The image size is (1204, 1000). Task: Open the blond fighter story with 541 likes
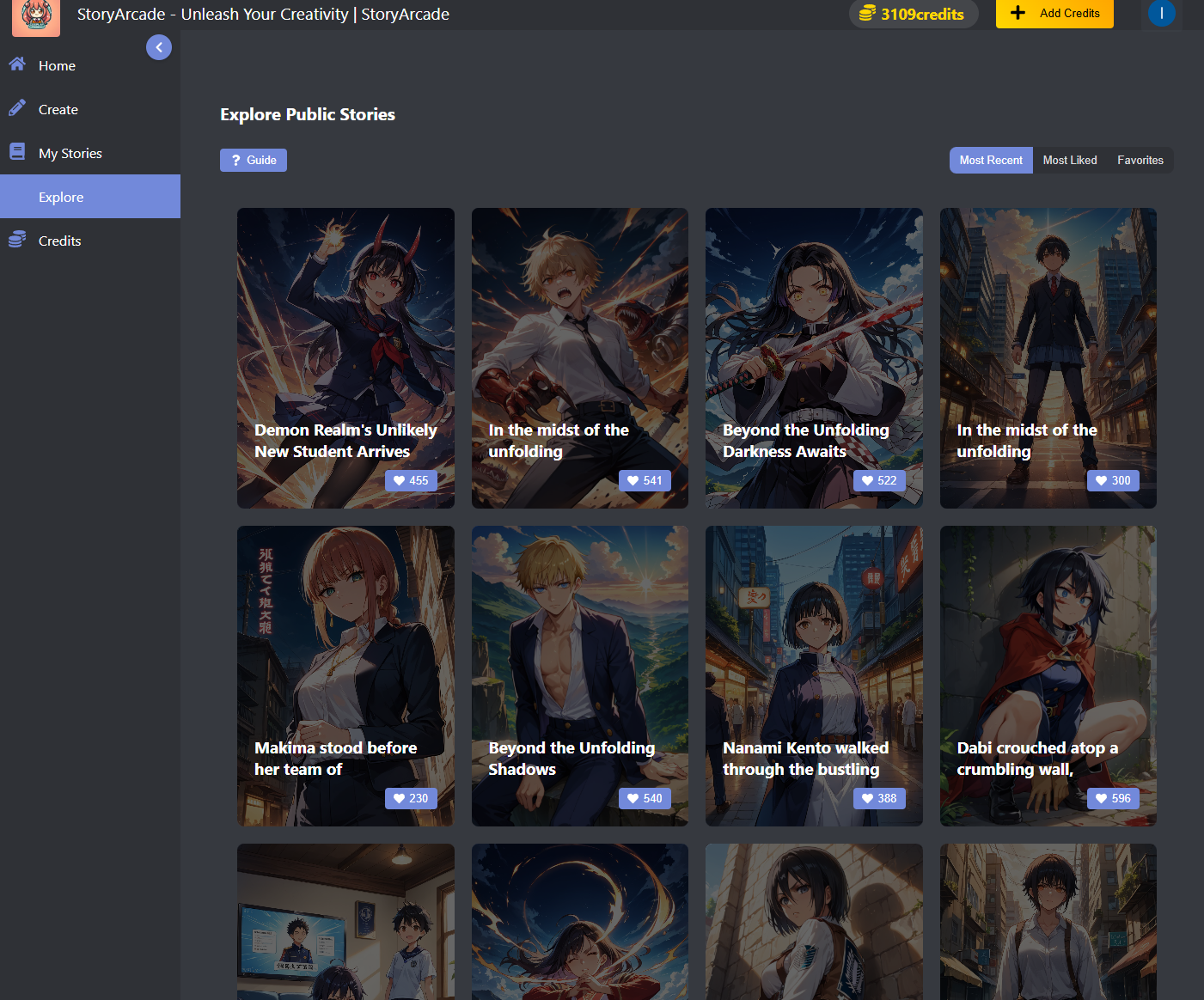click(580, 357)
